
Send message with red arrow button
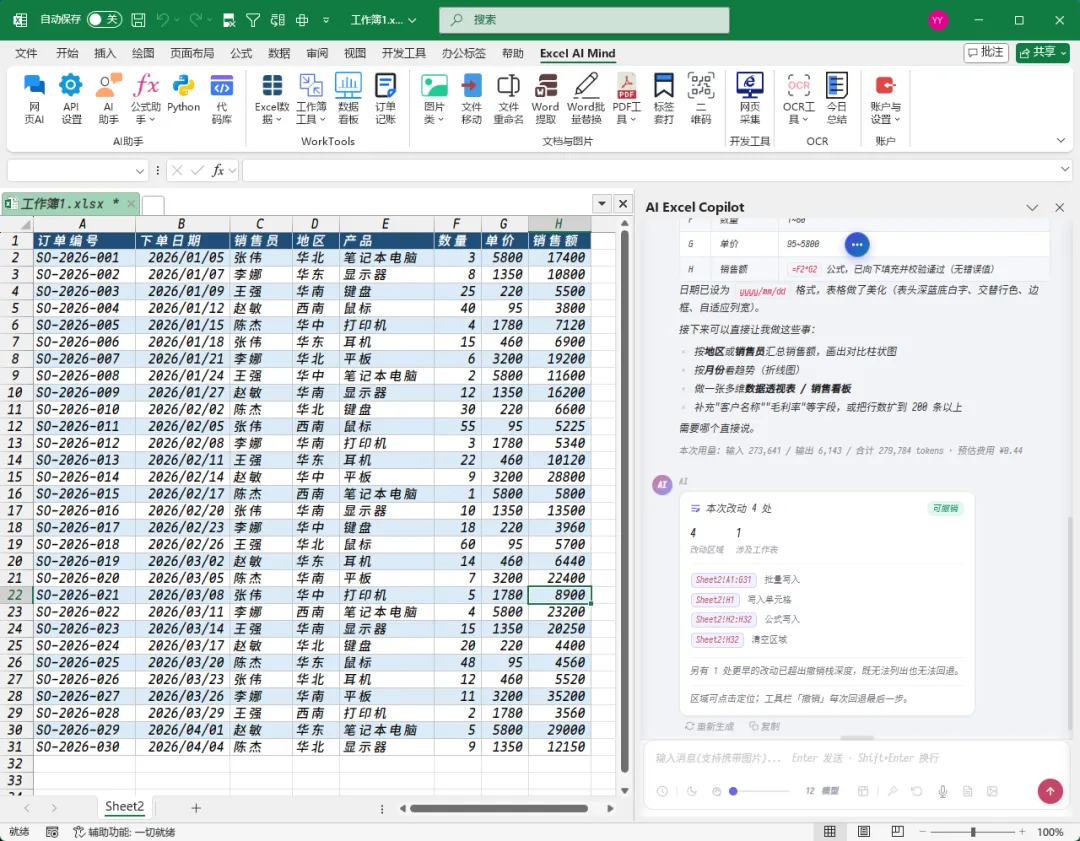[x=1050, y=791]
